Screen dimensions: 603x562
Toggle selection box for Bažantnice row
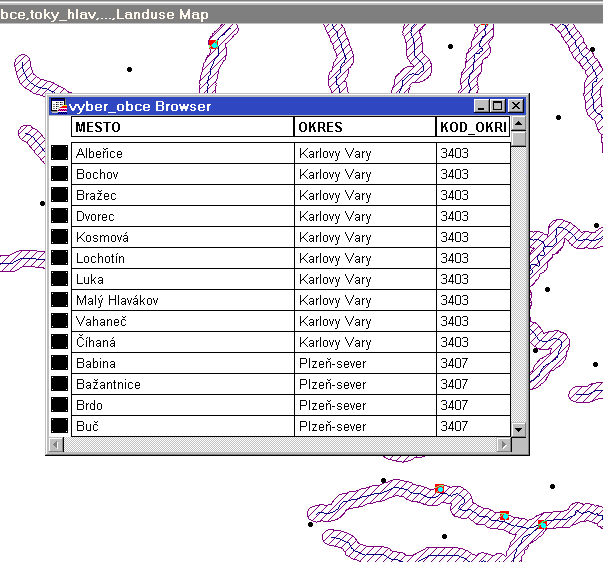click(60, 384)
